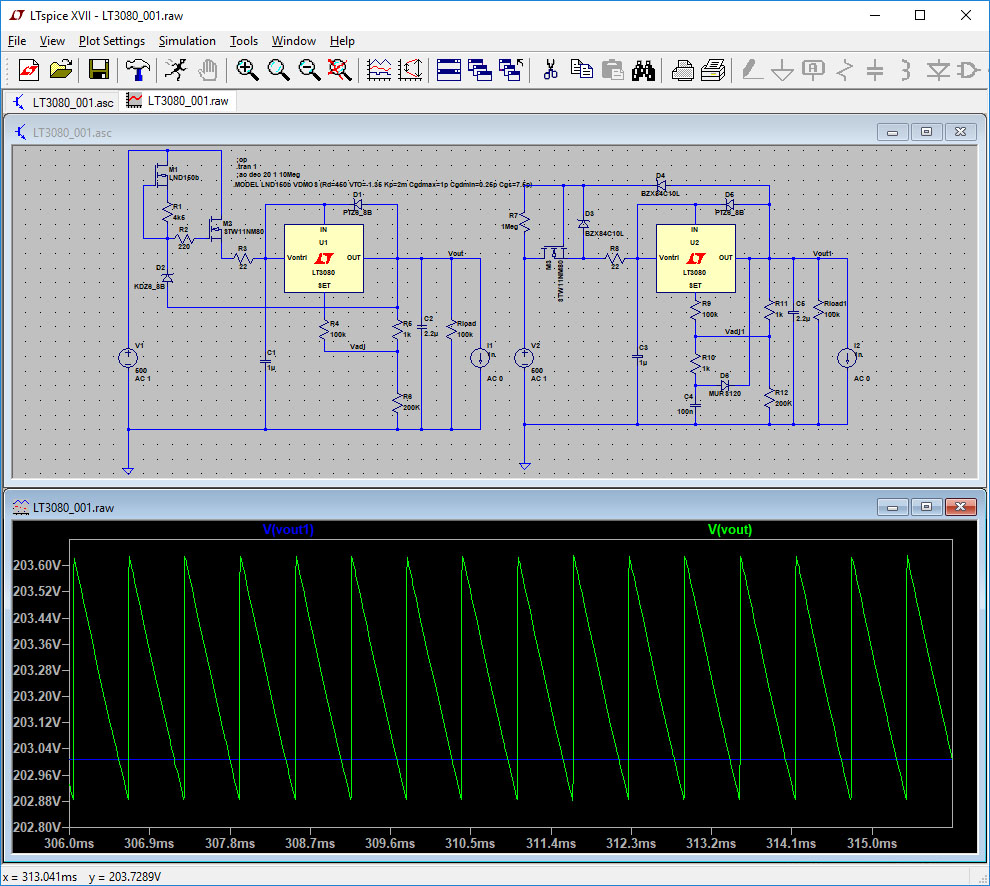The height and width of the screenshot is (886, 990).
Task: Click the V1 voltage source symbol
Action: click(128, 358)
